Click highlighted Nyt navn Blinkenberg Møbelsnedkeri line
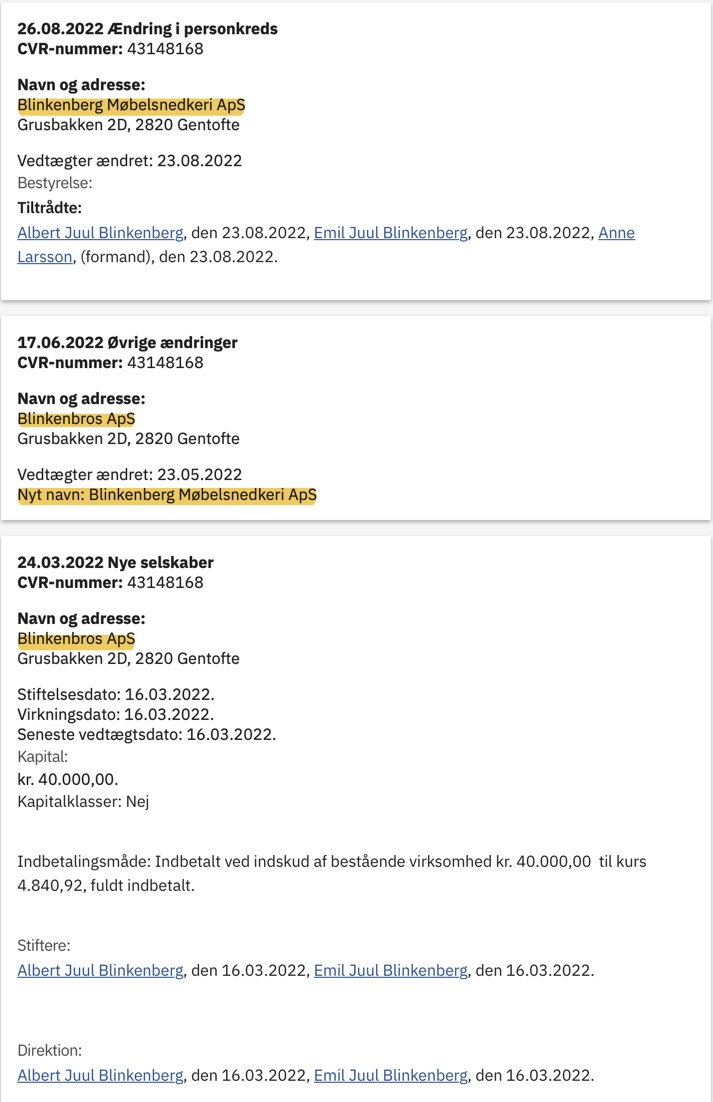This screenshot has width=713, height=1102. pos(167,495)
